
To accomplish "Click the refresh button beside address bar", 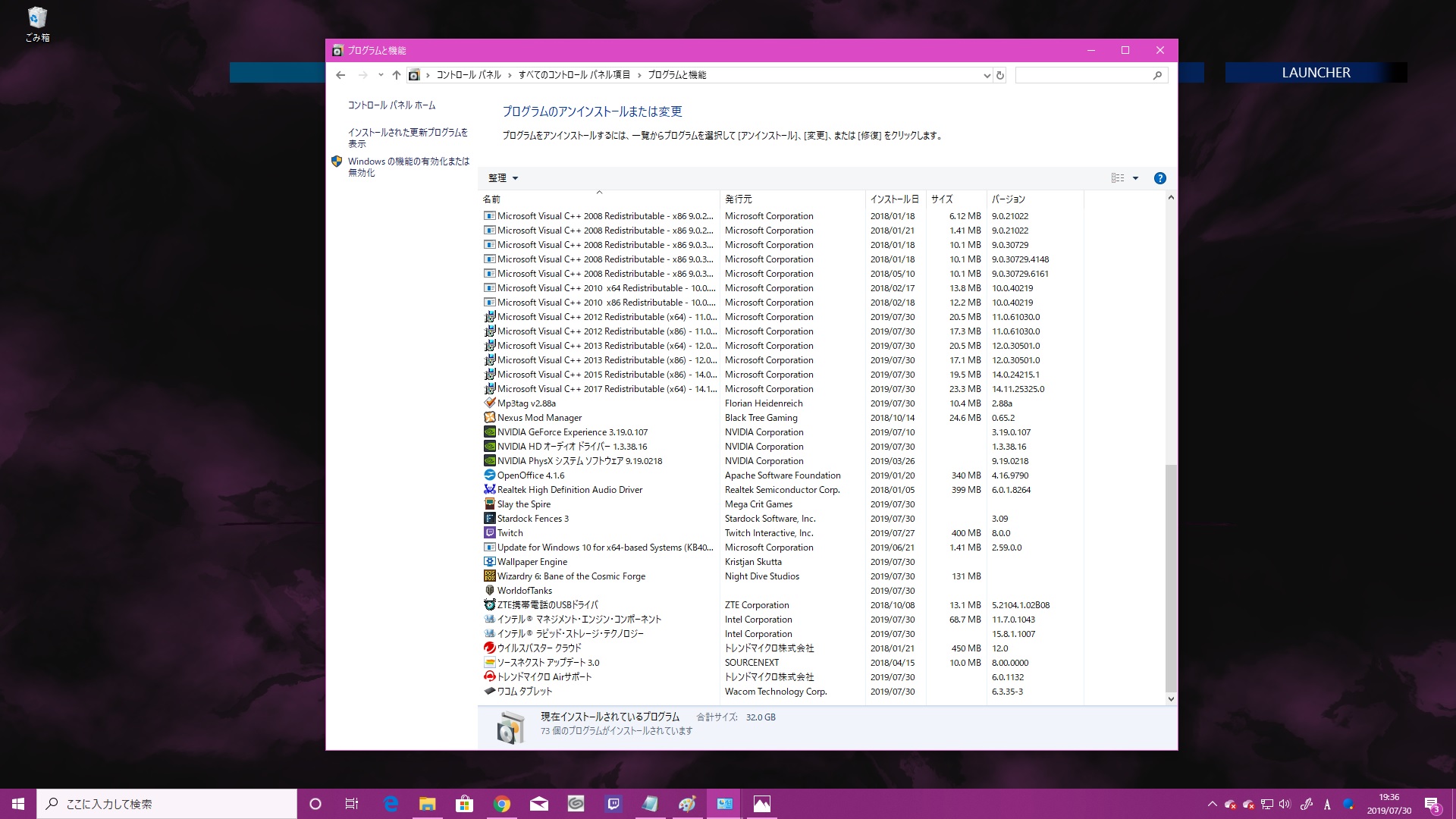I will click(x=1000, y=75).
